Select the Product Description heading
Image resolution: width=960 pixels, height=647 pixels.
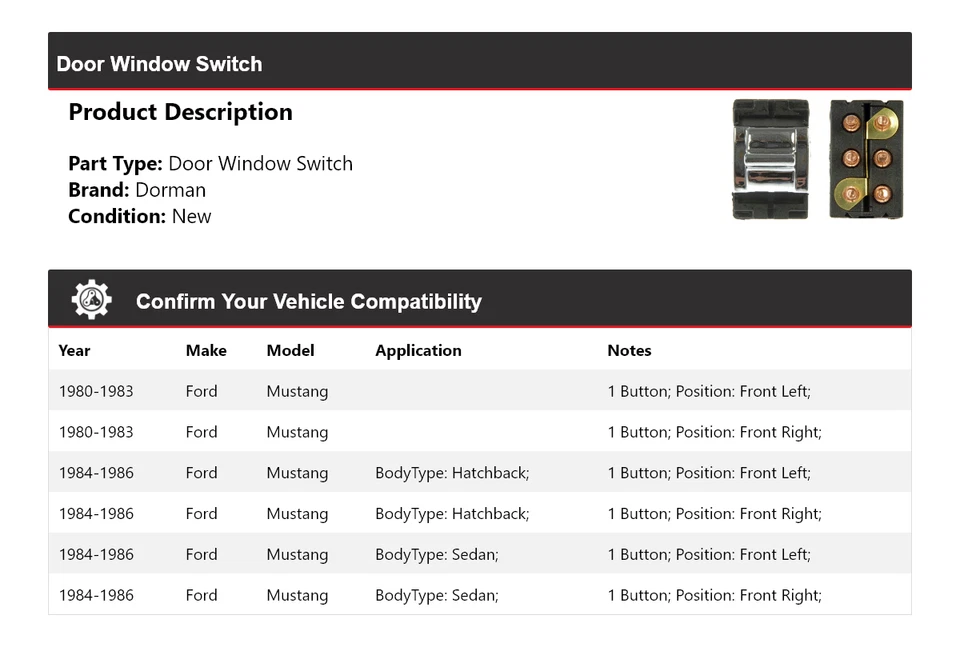coord(180,112)
